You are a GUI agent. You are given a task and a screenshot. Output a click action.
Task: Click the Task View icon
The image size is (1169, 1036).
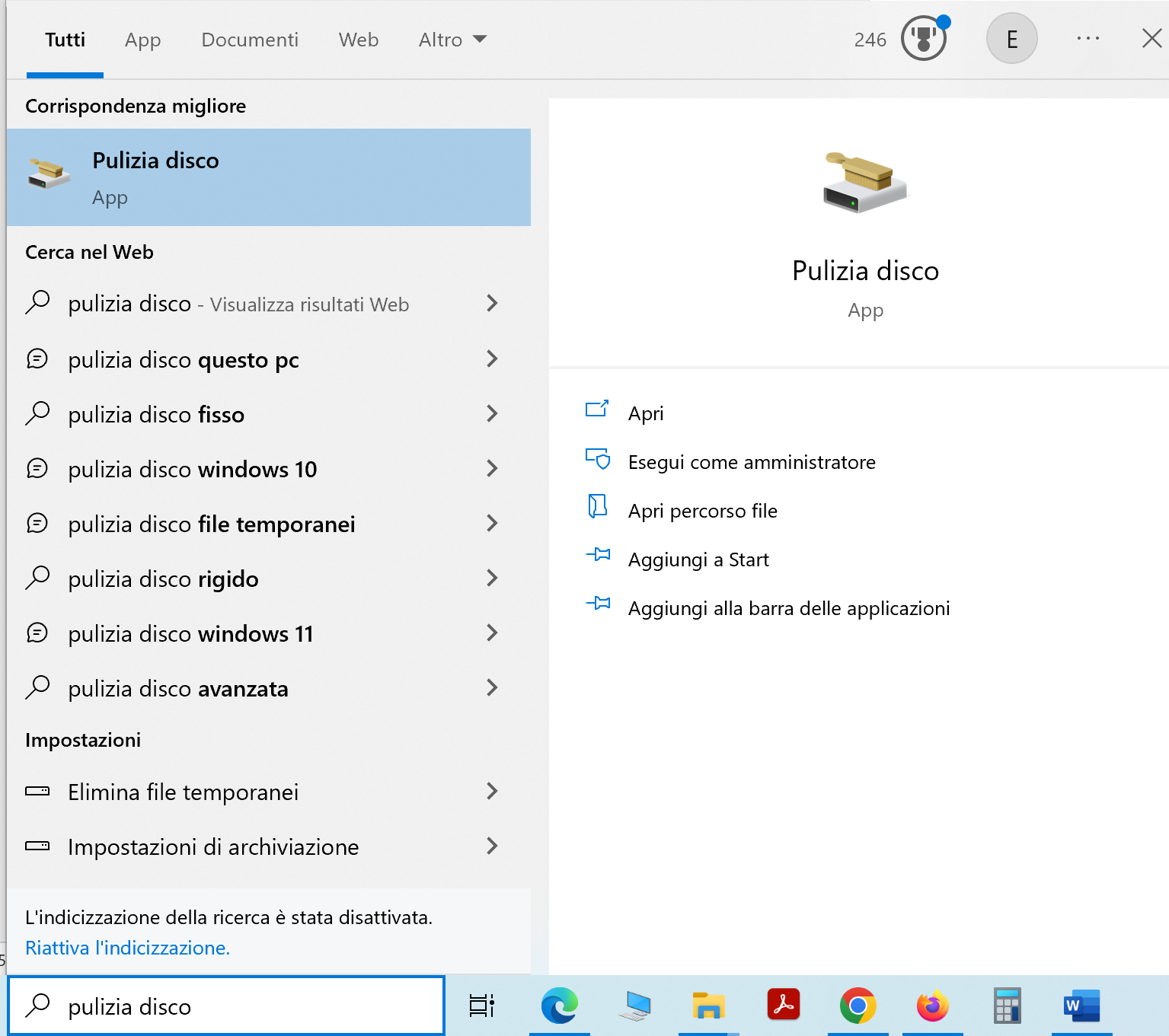481,1006
